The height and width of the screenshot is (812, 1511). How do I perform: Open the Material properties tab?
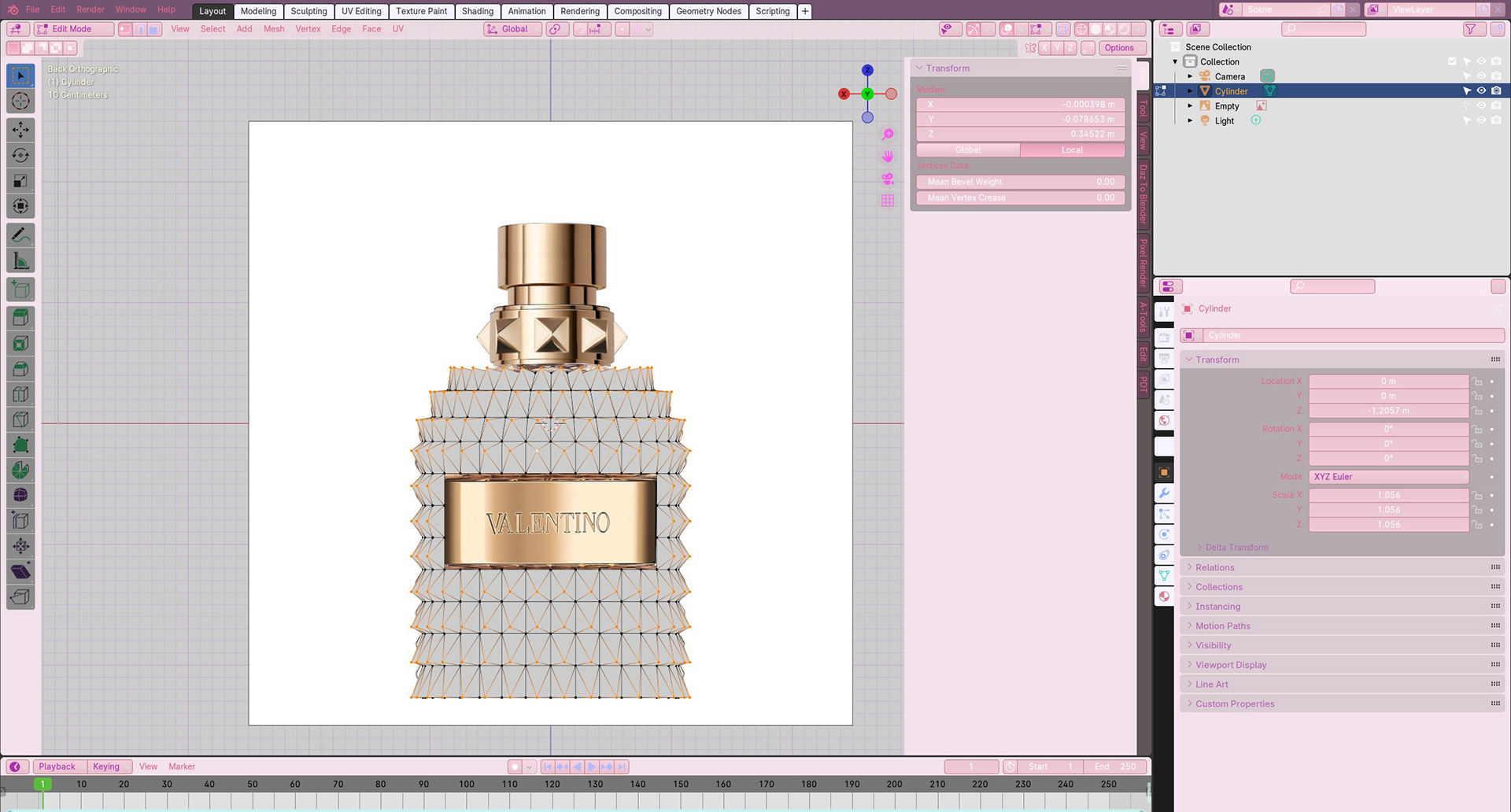point(1164,596)
